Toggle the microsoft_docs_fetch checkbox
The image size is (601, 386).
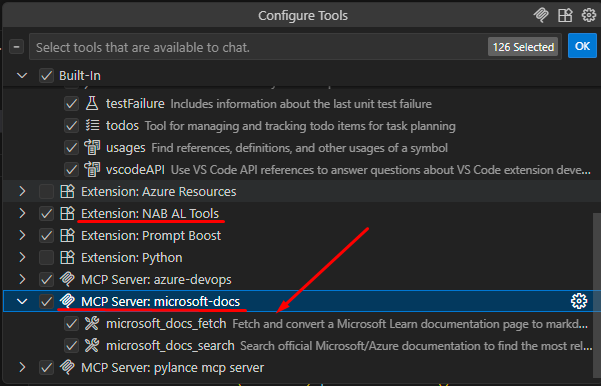pos(71,324)
